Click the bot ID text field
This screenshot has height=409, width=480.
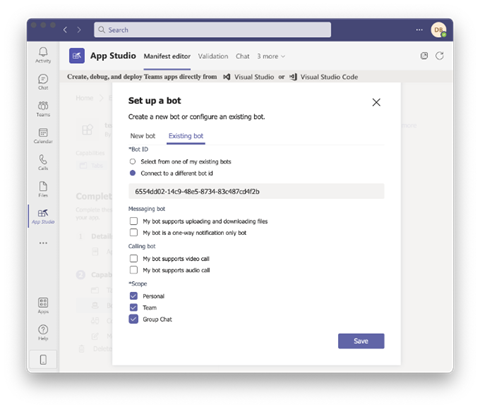click(x=256, y=191)
